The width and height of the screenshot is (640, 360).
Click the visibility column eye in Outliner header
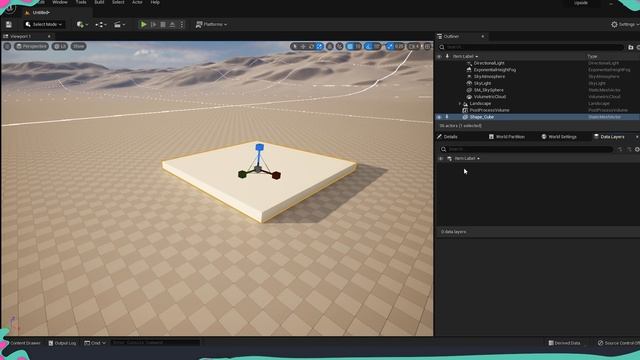[439, 56]
